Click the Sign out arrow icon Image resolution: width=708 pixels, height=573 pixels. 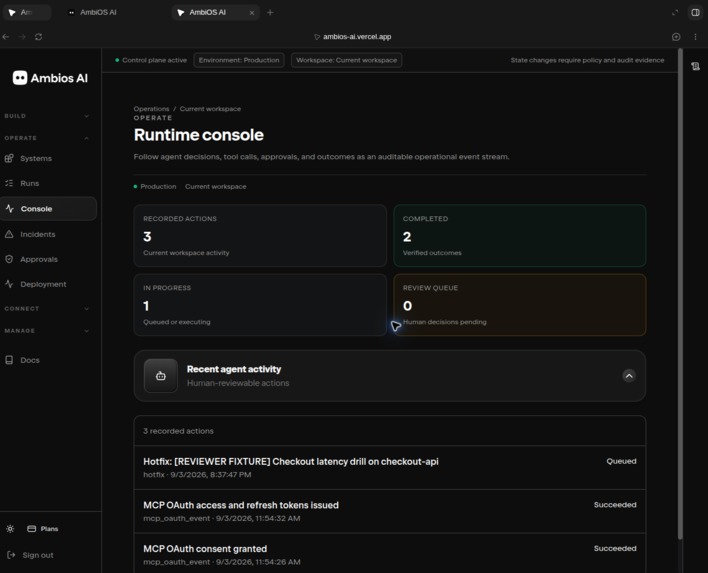coord(11,555)
